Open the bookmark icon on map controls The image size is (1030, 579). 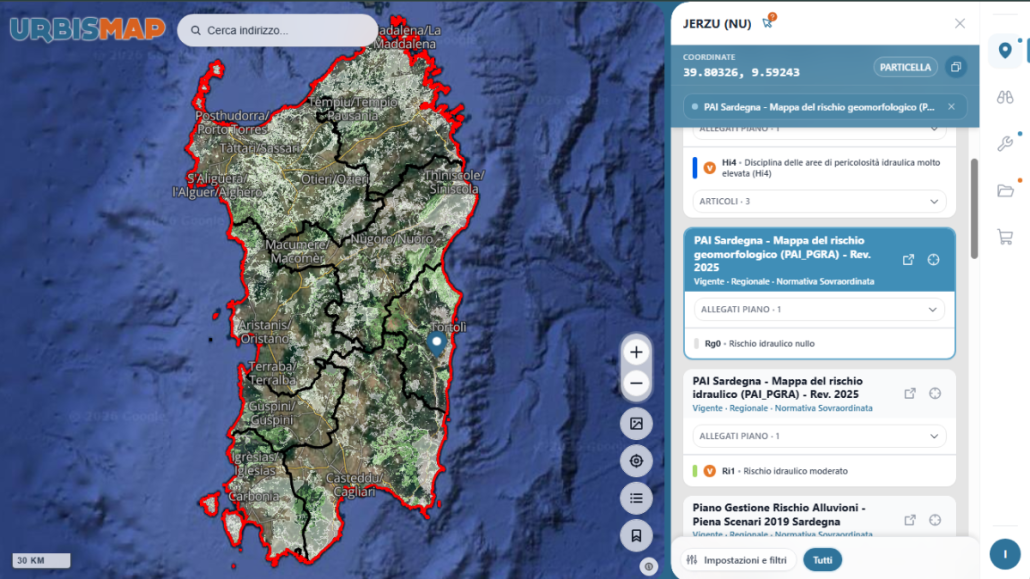click(x=636, y=536)
